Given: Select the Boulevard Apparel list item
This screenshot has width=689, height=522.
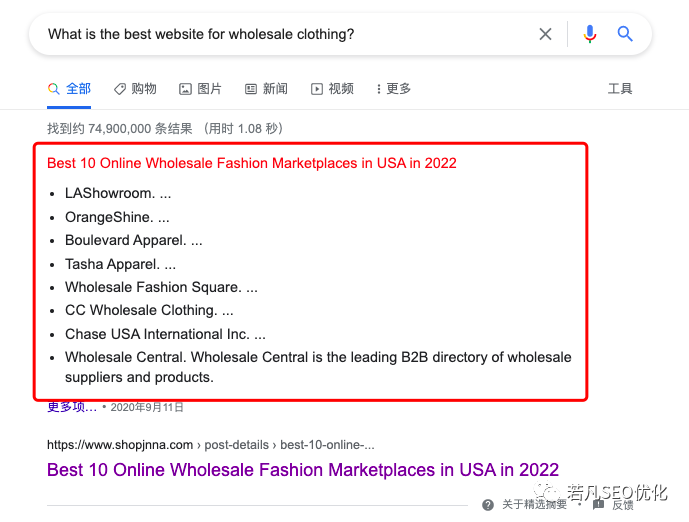Looking at the screenshot, I should [x=134, y=240].
